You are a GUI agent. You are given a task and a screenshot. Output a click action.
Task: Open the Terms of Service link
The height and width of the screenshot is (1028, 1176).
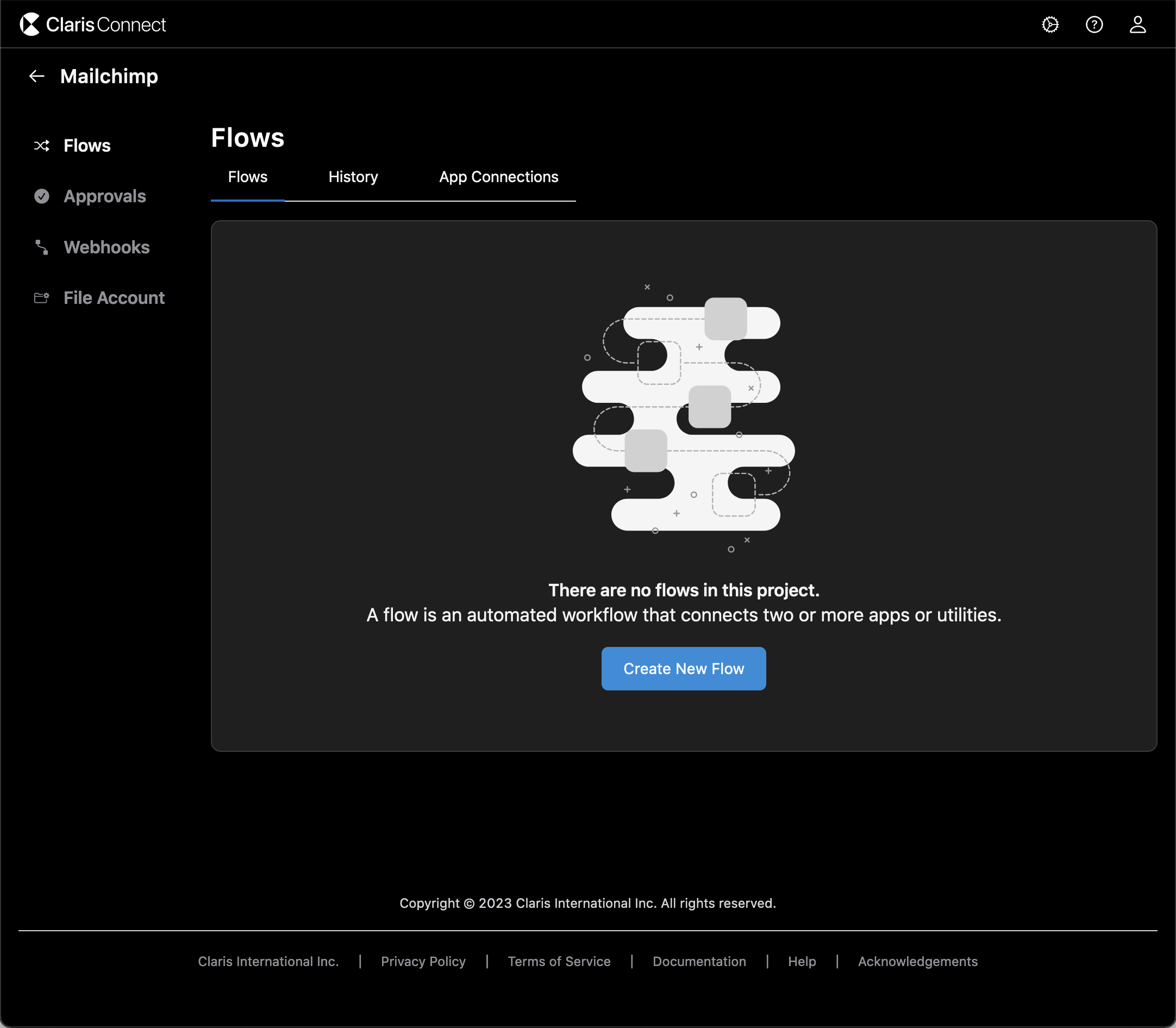pyautogui.click(x=559, y=962)
